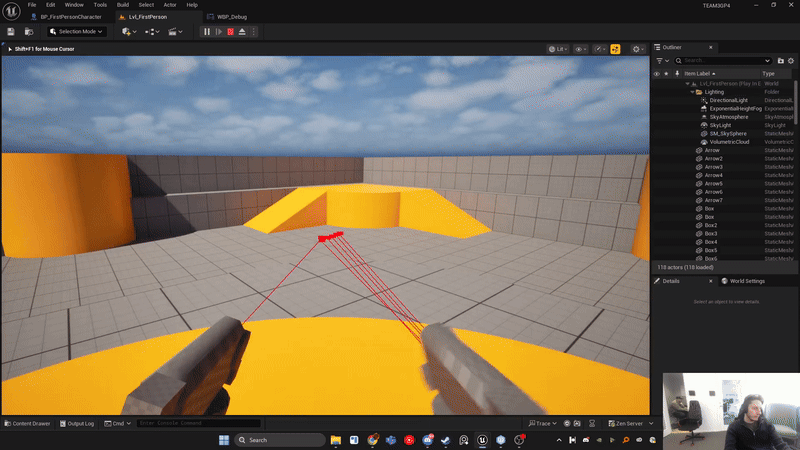800x450 pixels.
Task: Click the Outliner settings gear icon
Action: tap(790, 61)
